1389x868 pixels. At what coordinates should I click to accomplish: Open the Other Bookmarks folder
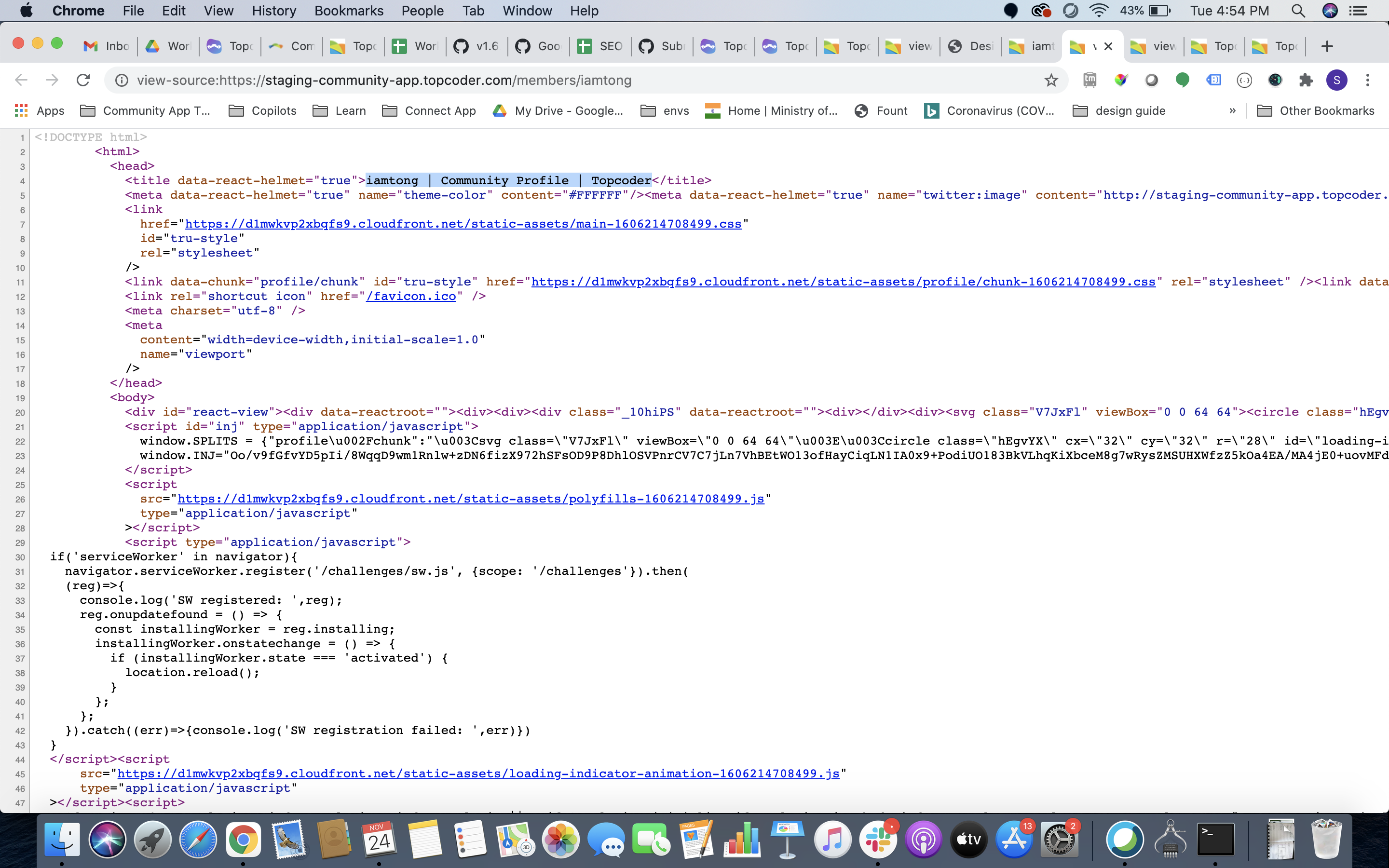pyautogui.click(x=1316, y=110)
